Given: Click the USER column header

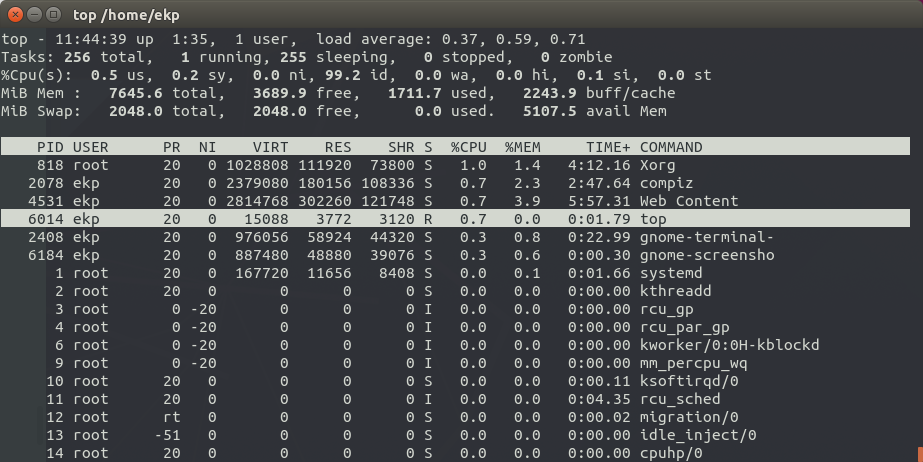Looking at the screenshot, I should (x=91, y=147).
